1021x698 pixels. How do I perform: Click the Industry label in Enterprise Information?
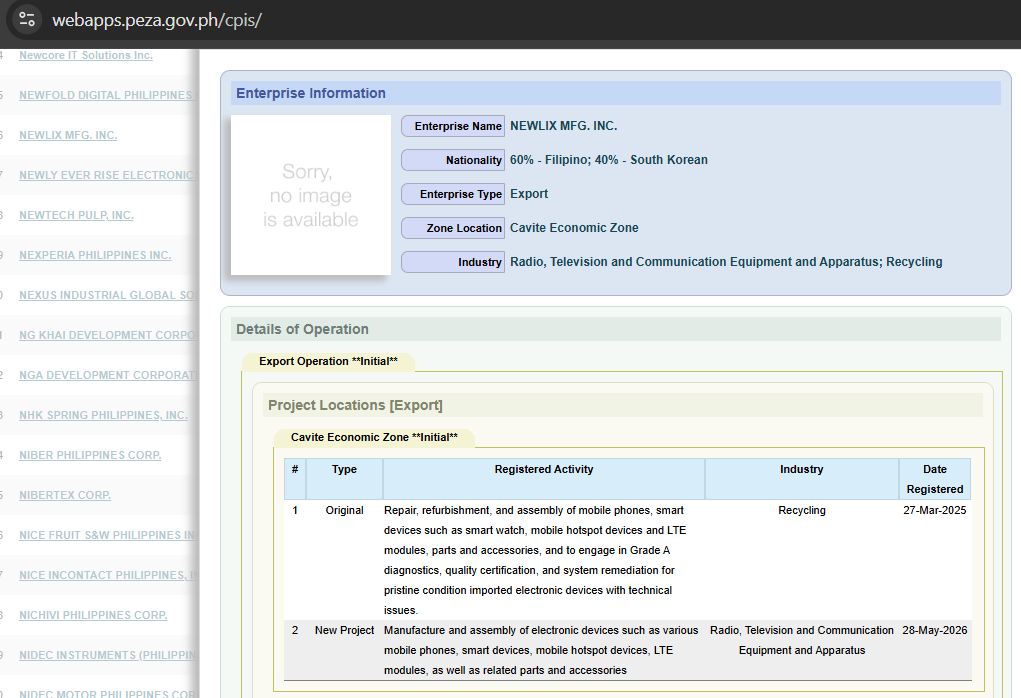[453, 262]
